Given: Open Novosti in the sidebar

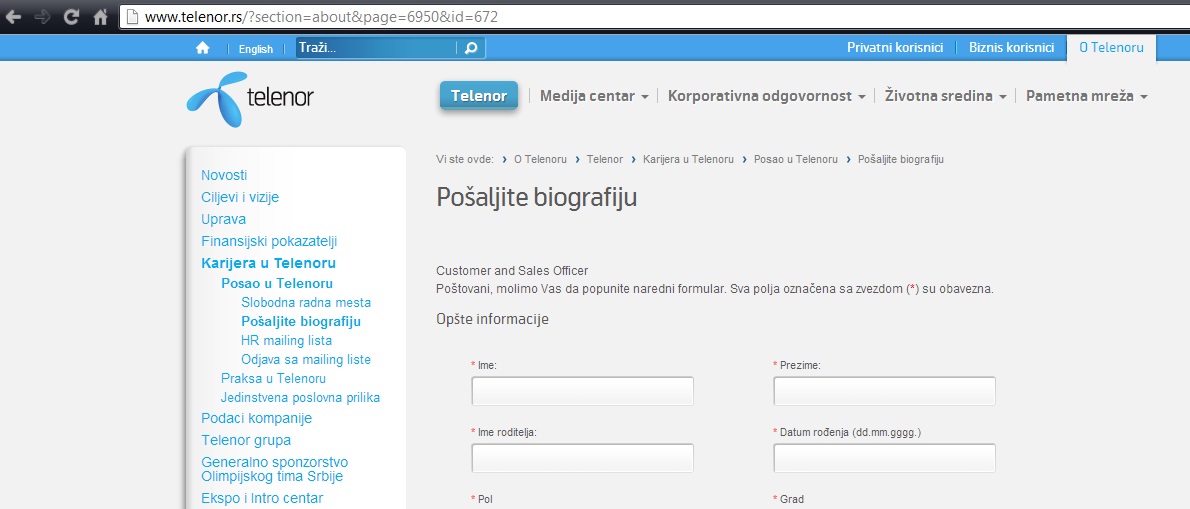Looking at the screenshot, I should point(224,175).
